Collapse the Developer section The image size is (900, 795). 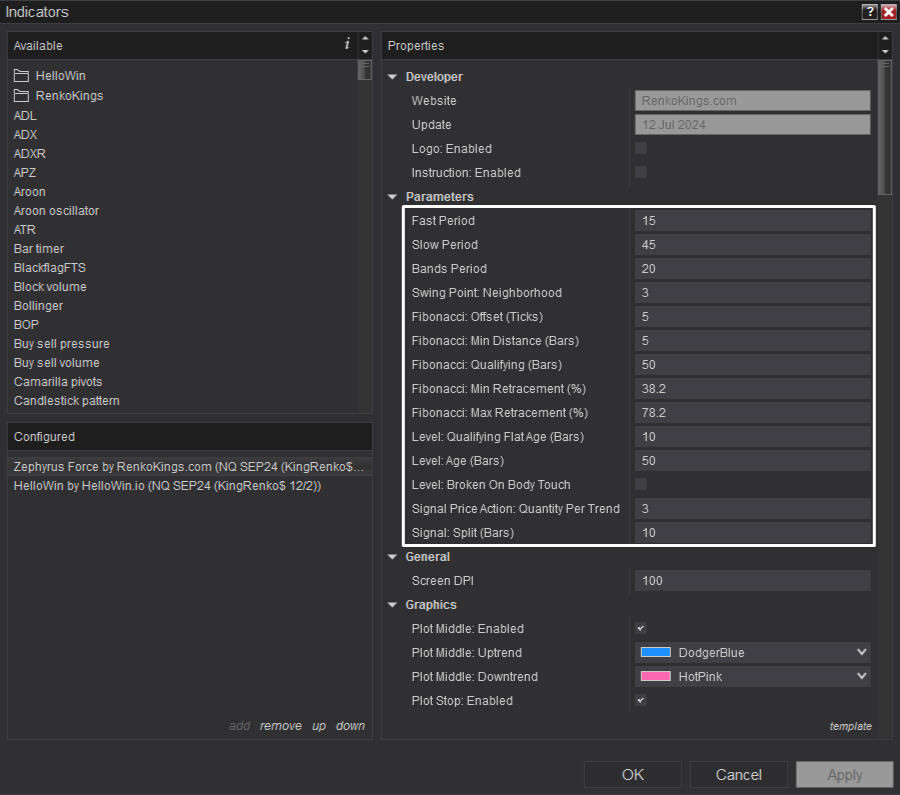pyautogui.click(x=393, y=77)
